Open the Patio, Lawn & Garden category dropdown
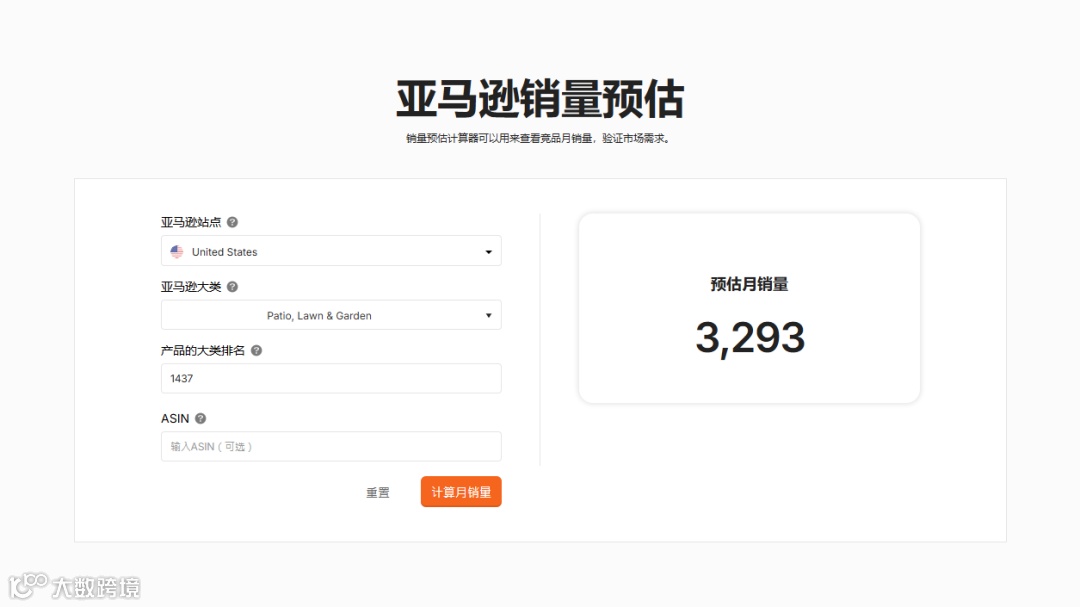The image size is (1080, 607). 331,315
